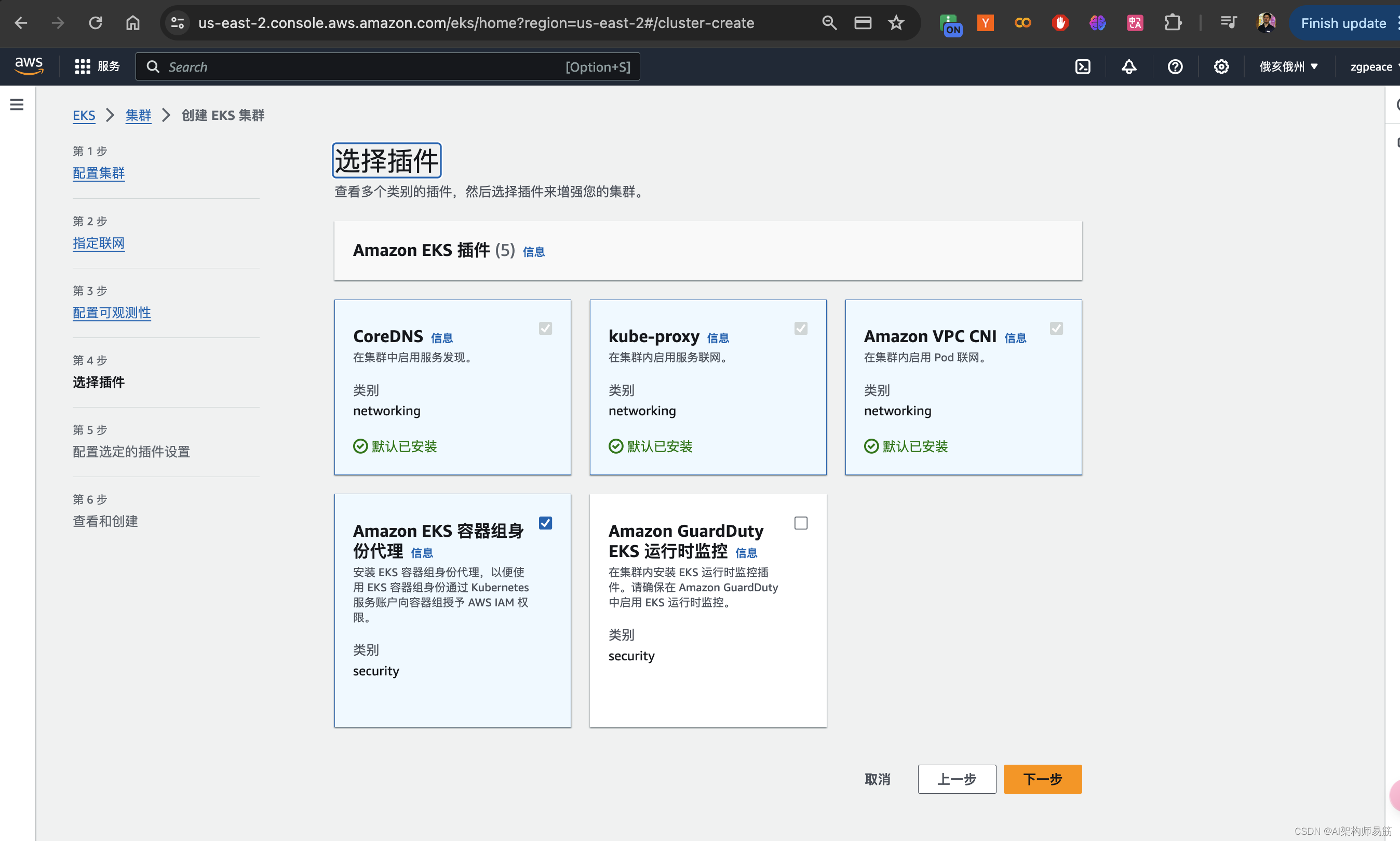The height and width of the screenshot is (841, 1400).
Task: Open 信息 link for CoreDNS
Action: tap(441, 338)
